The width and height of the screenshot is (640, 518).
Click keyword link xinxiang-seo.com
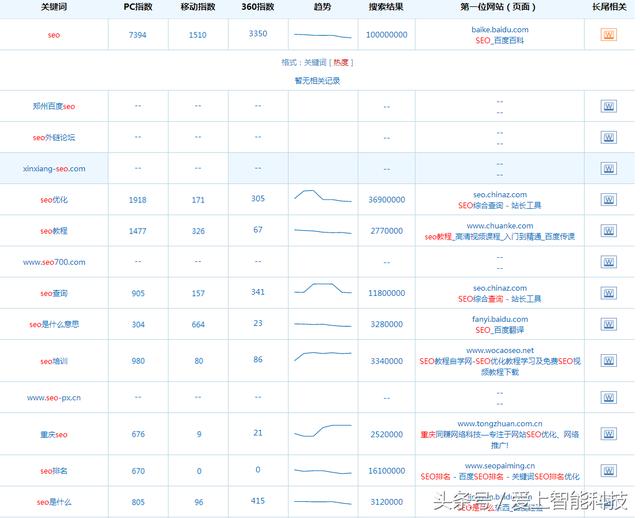point(54,169)
